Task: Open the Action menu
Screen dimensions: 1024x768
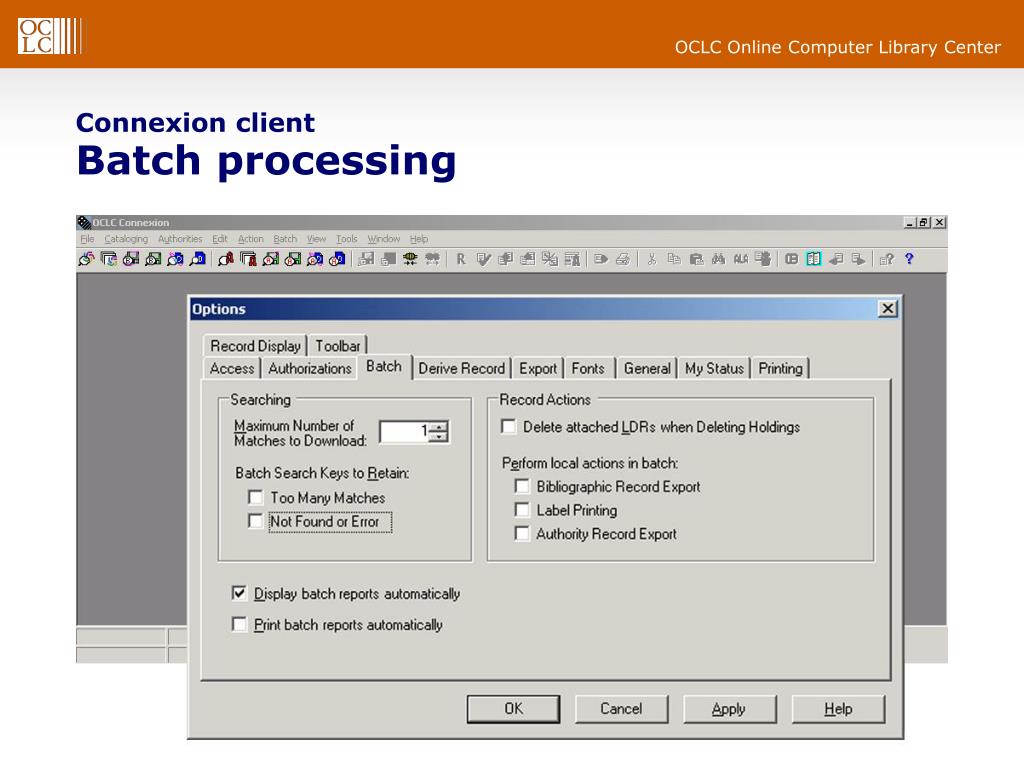Action: click(x=251, y=239)
